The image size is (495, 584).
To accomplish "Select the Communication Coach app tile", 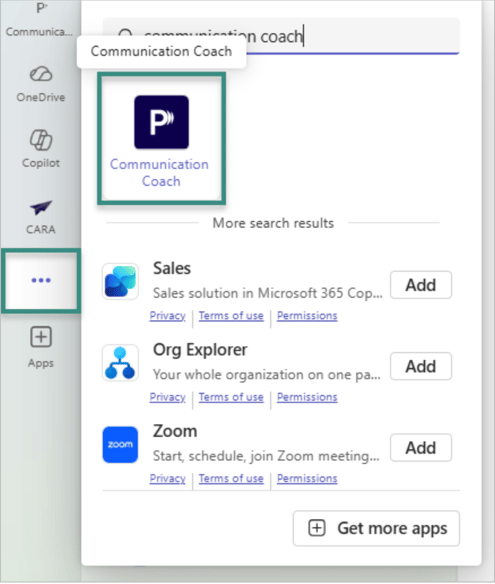I will (x=161, y=138).
